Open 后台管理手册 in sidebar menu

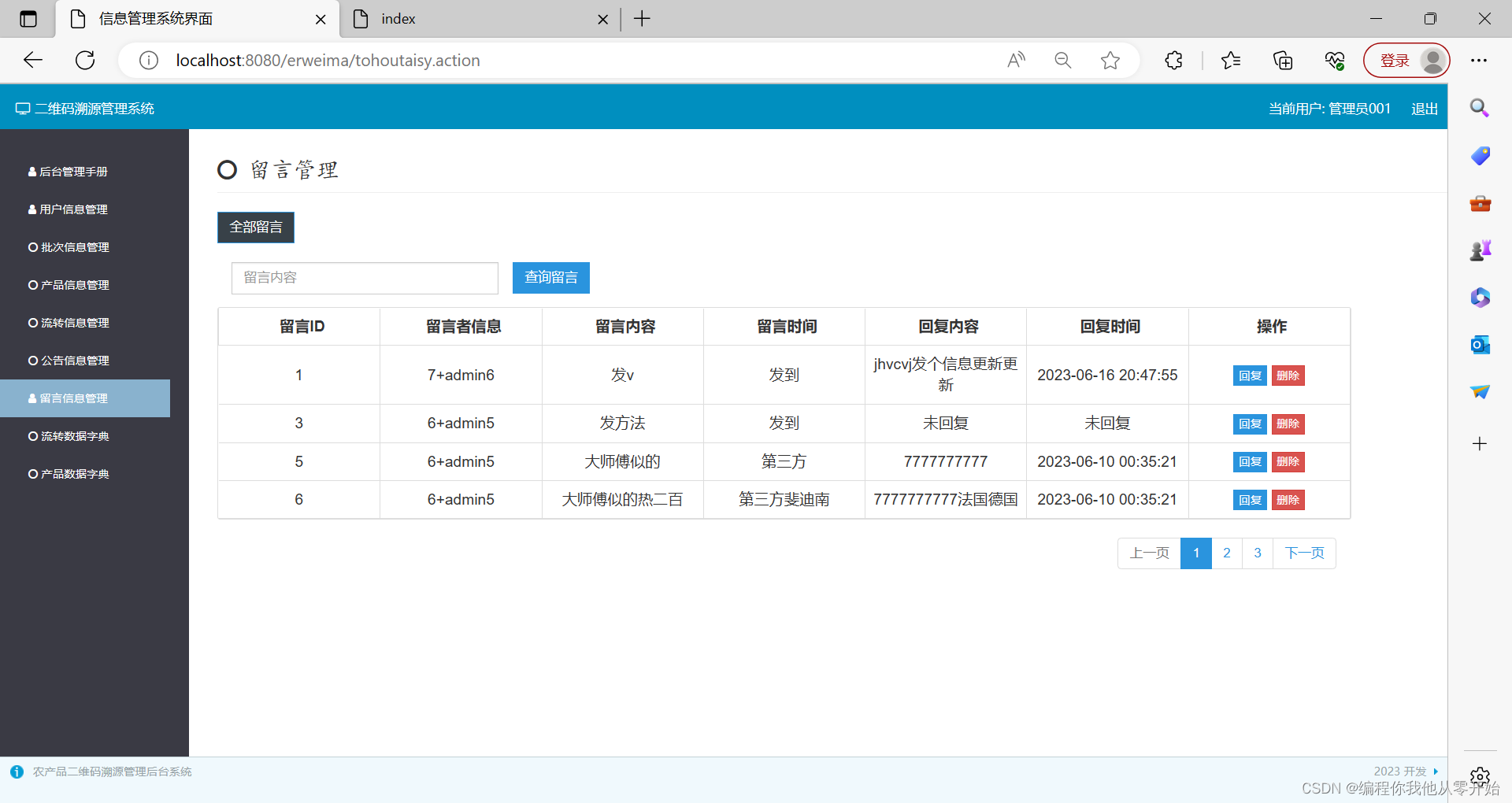68,172
